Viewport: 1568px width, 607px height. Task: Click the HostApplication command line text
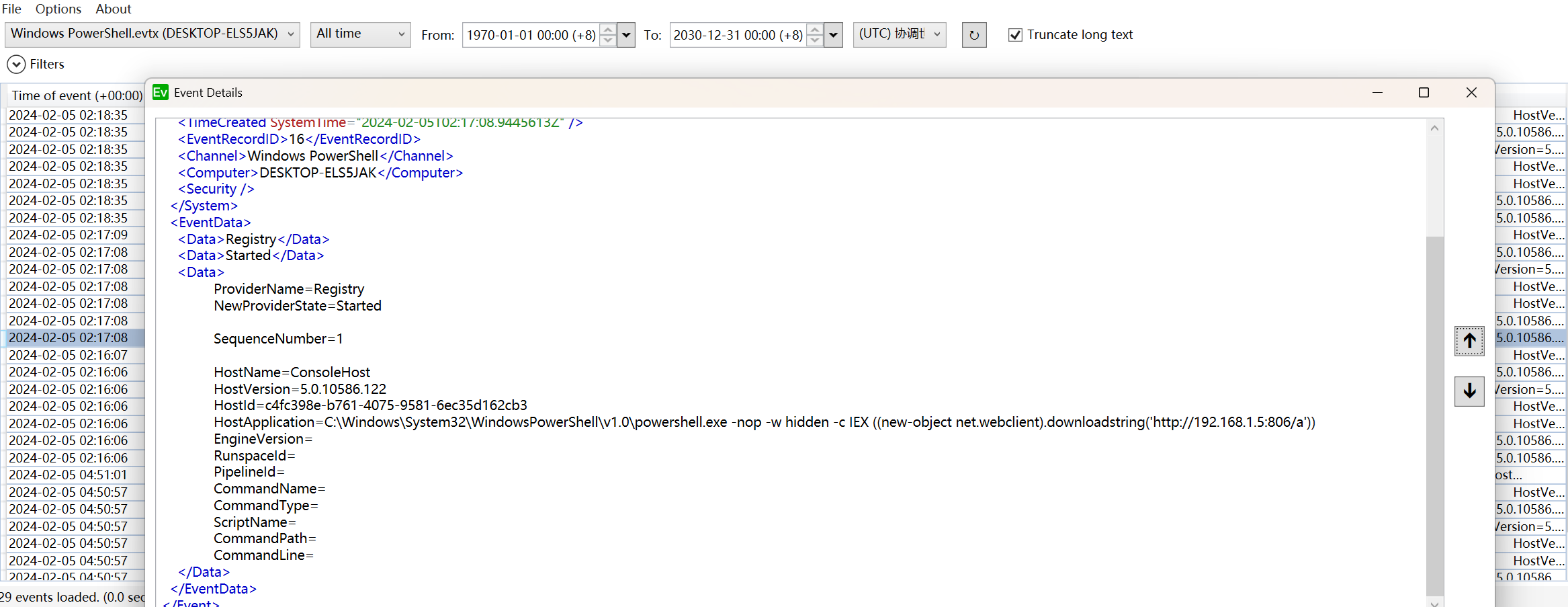pos(765,422)
